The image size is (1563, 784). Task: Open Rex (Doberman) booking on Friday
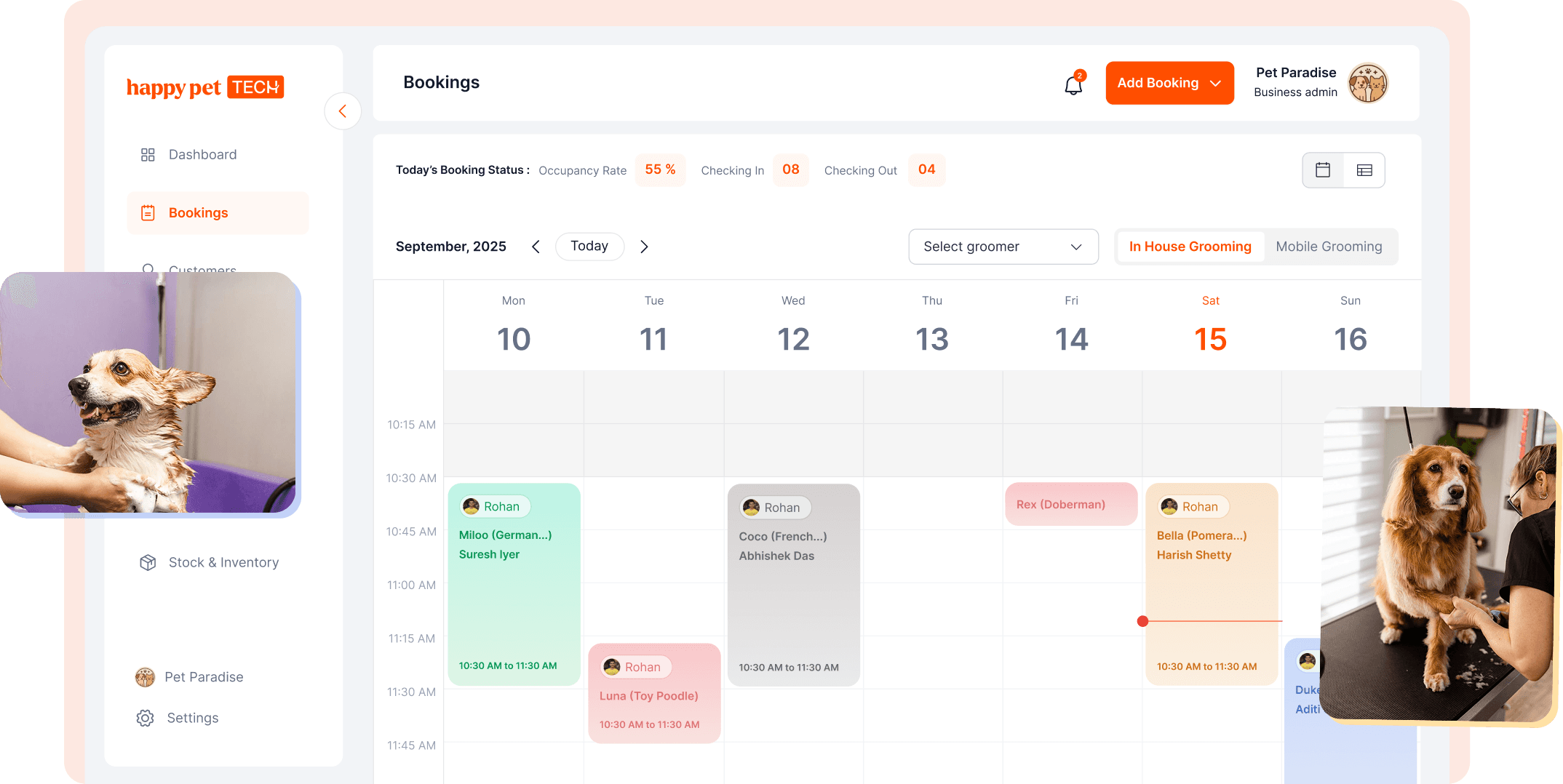coord(1070,504)
